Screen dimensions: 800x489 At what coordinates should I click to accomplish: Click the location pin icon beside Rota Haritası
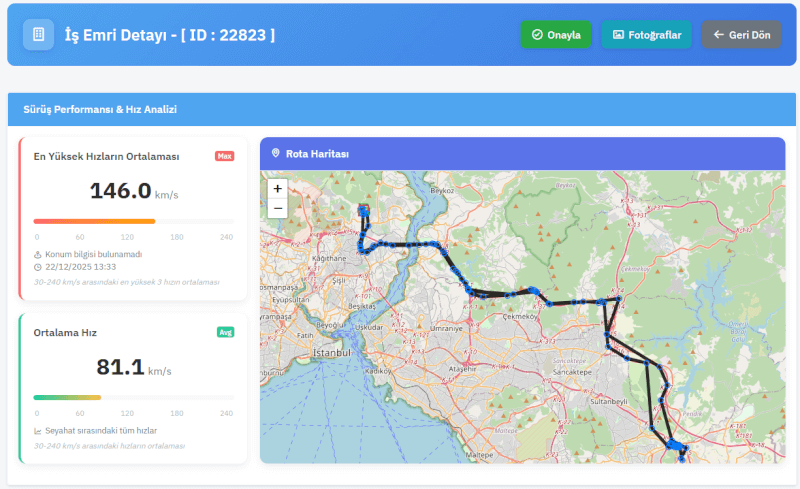(276, 154)
